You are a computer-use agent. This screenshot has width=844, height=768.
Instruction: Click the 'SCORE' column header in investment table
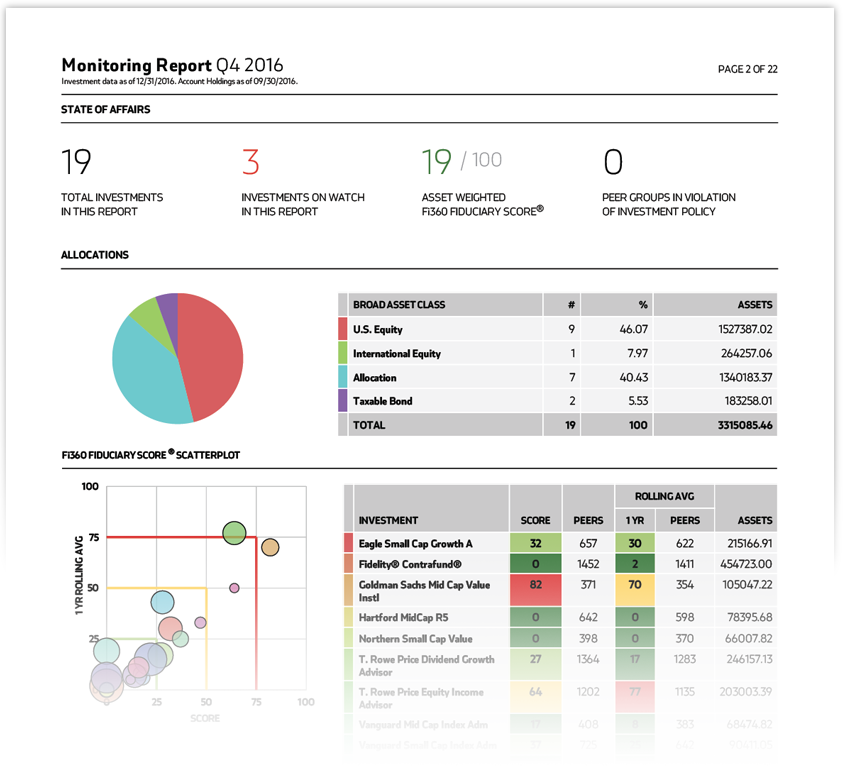535,520
